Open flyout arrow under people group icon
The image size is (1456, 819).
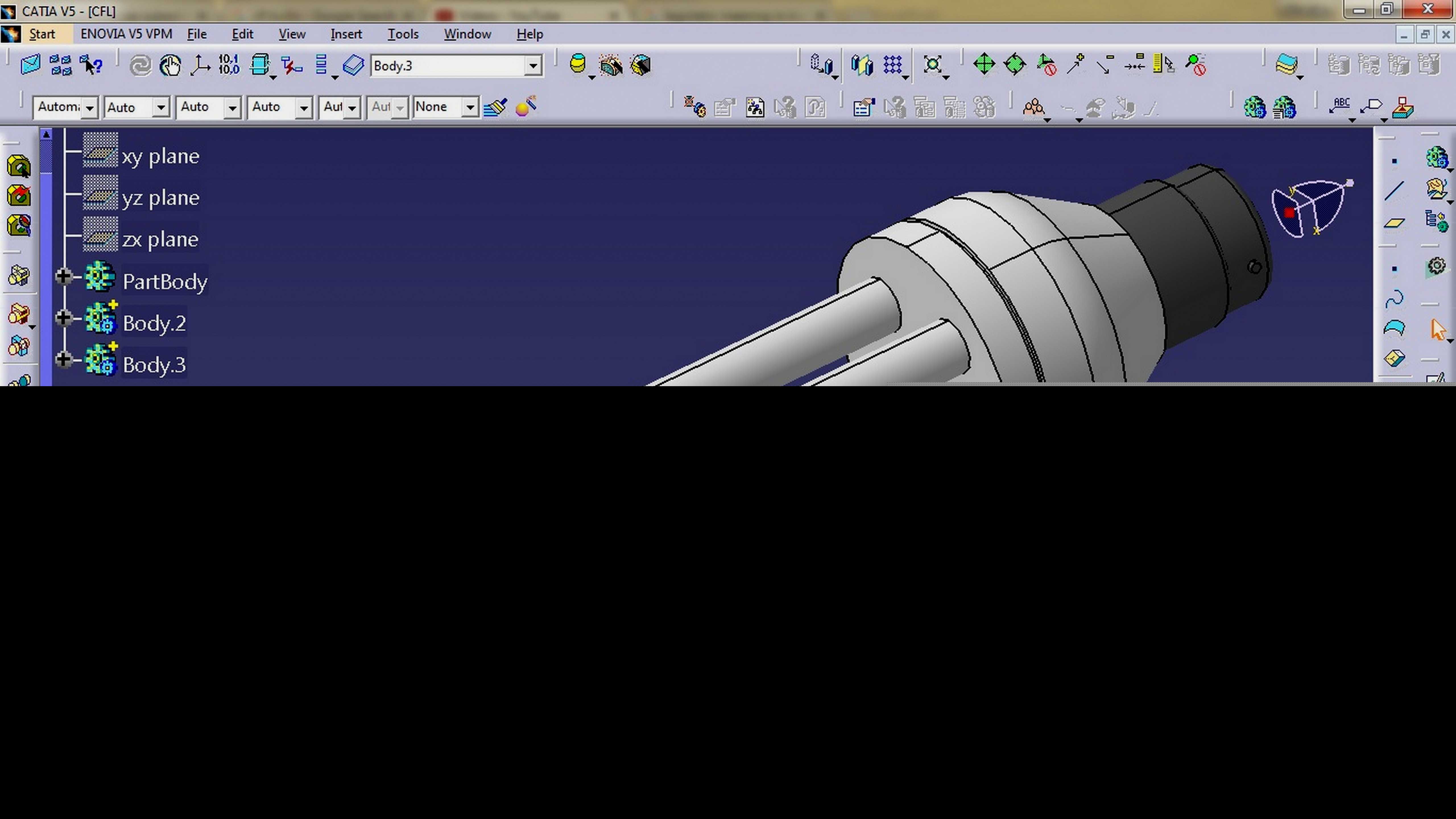1047,120
